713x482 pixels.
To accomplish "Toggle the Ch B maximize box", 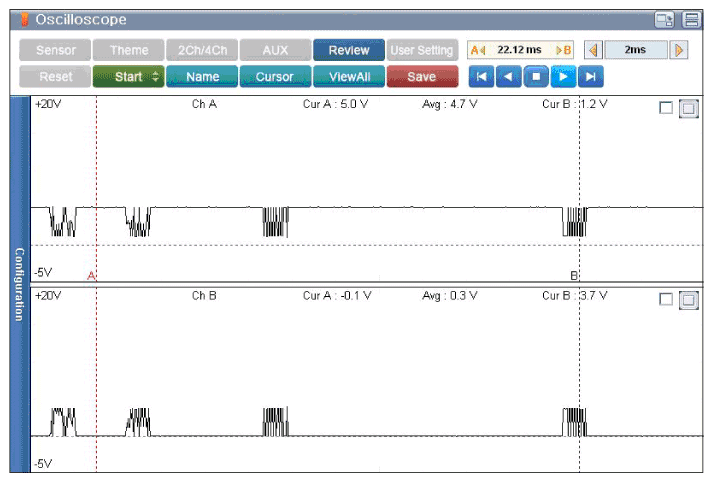I will pos(688,300).
